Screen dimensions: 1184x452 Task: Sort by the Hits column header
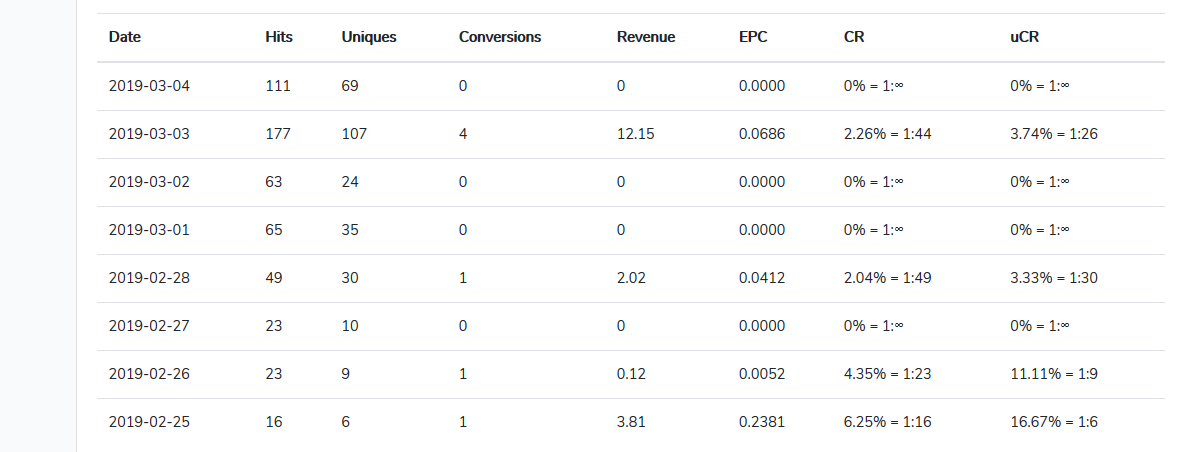(279, 37)
